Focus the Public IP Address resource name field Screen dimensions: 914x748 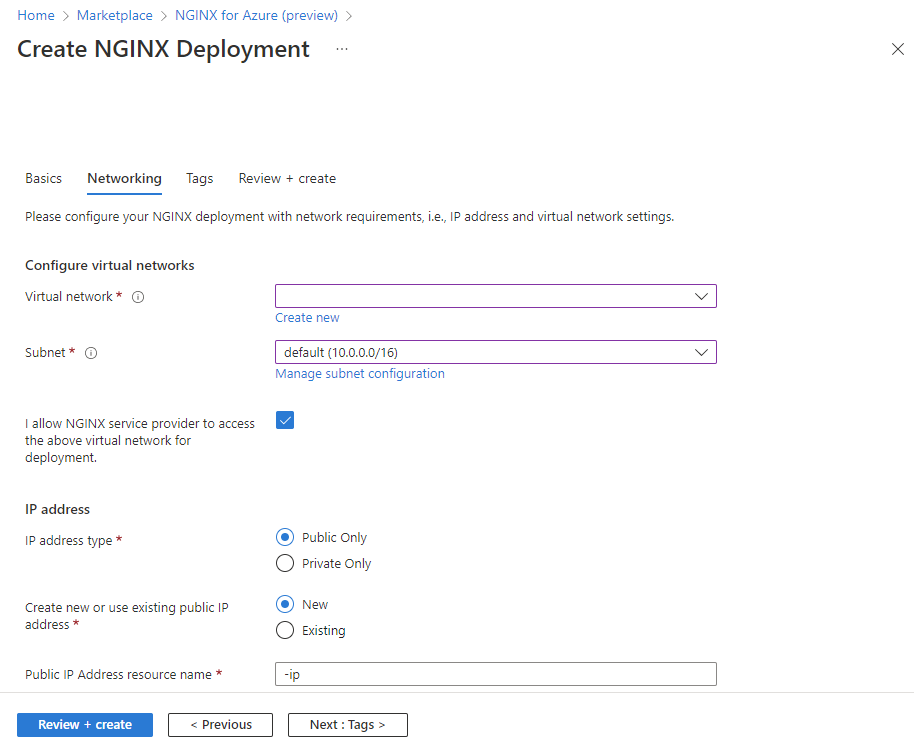pos(495,675)
